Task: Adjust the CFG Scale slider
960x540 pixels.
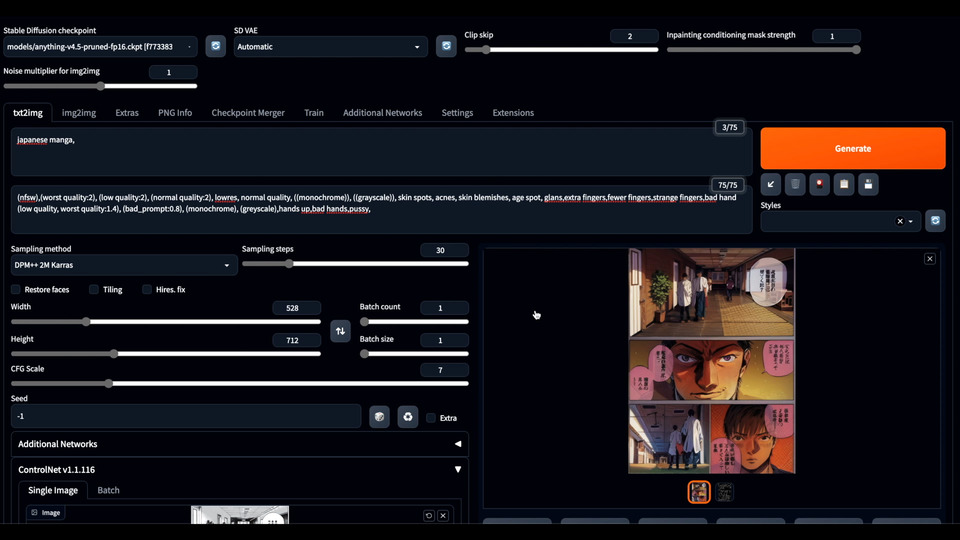Action: pyautogui.click(x=239, y=384)
